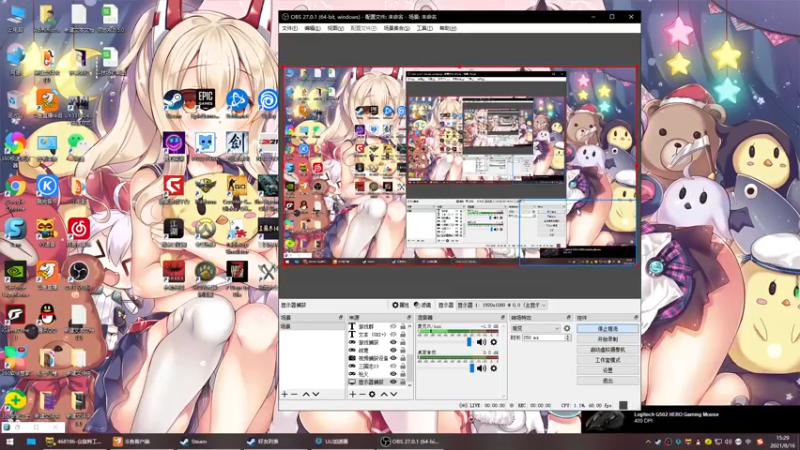
Task: Open Epic Games desktop shortcut
Action: coord(205,104)
